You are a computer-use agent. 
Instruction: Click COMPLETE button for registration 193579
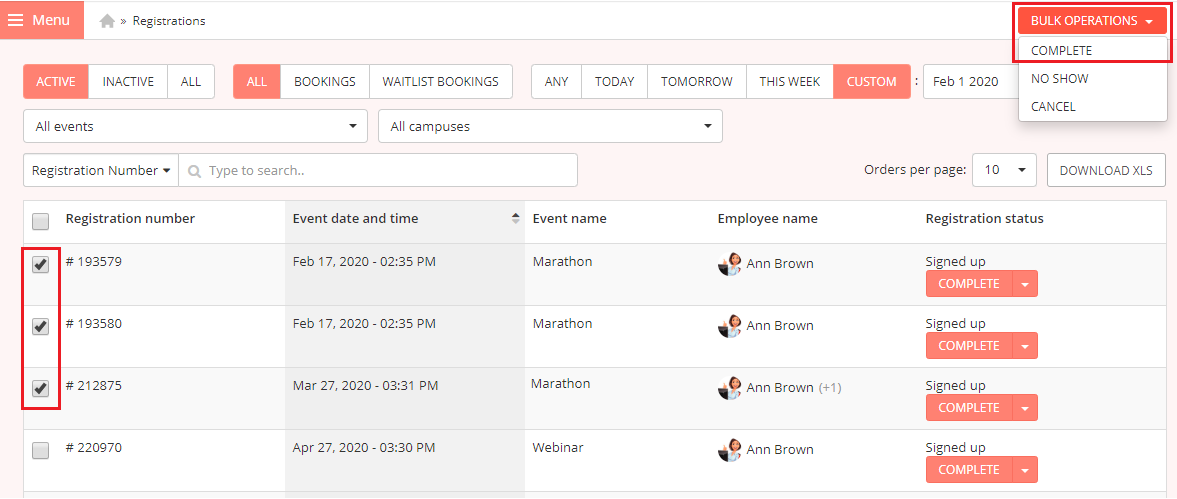pos(969,284)
